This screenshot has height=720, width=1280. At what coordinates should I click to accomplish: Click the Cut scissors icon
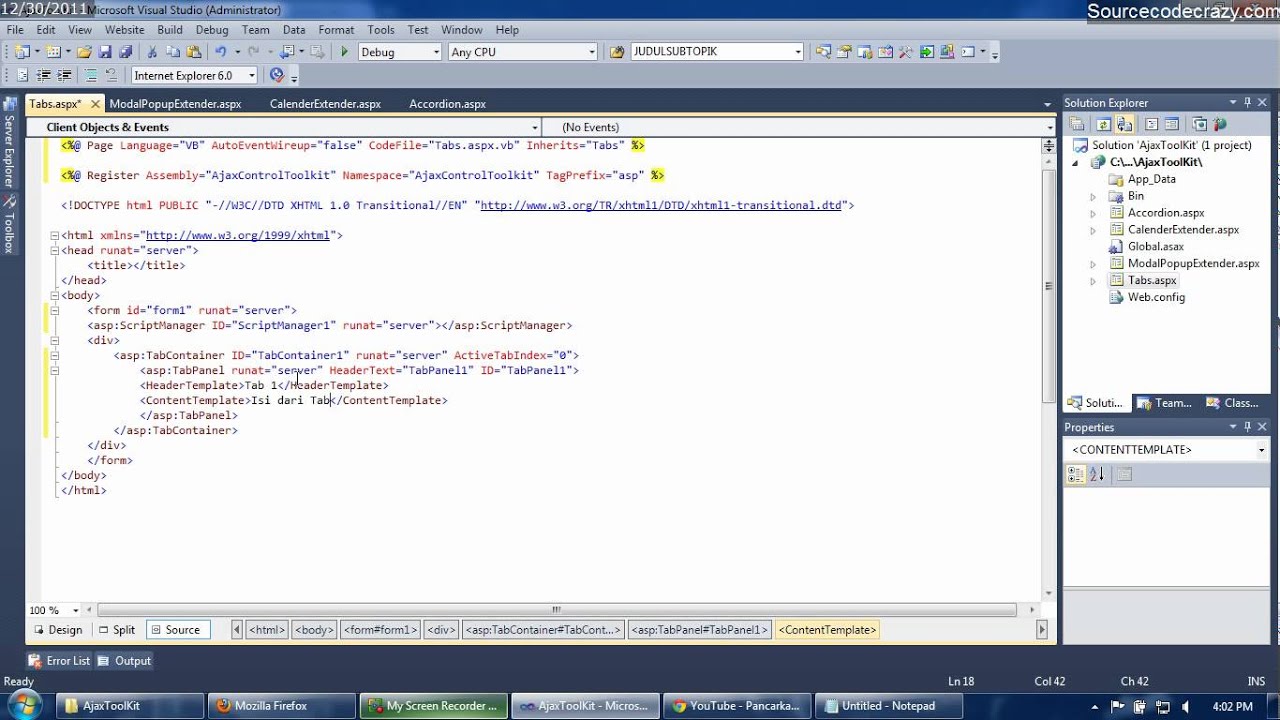(x=152, y=52)
